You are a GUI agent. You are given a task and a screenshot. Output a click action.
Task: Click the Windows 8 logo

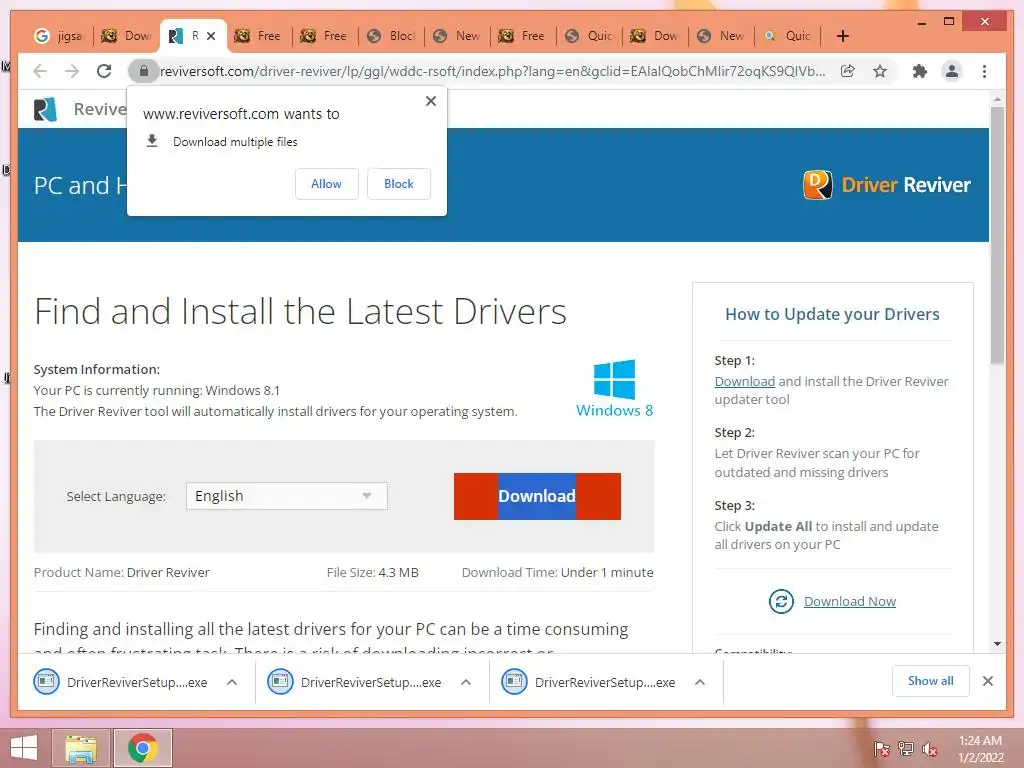pos(614,389)
